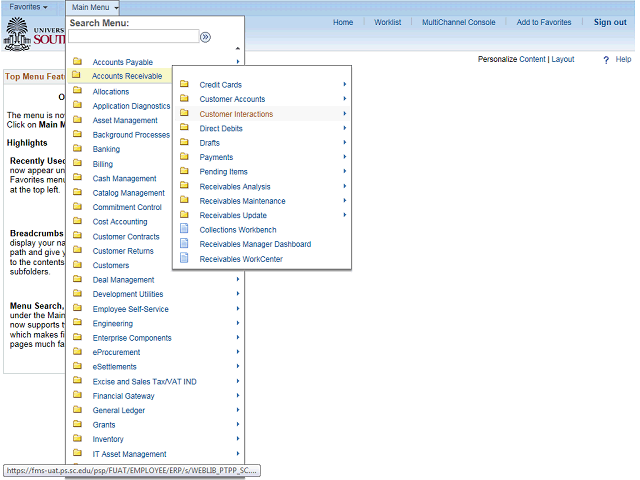Click the Credit Cards folder icon

point(184,84)
